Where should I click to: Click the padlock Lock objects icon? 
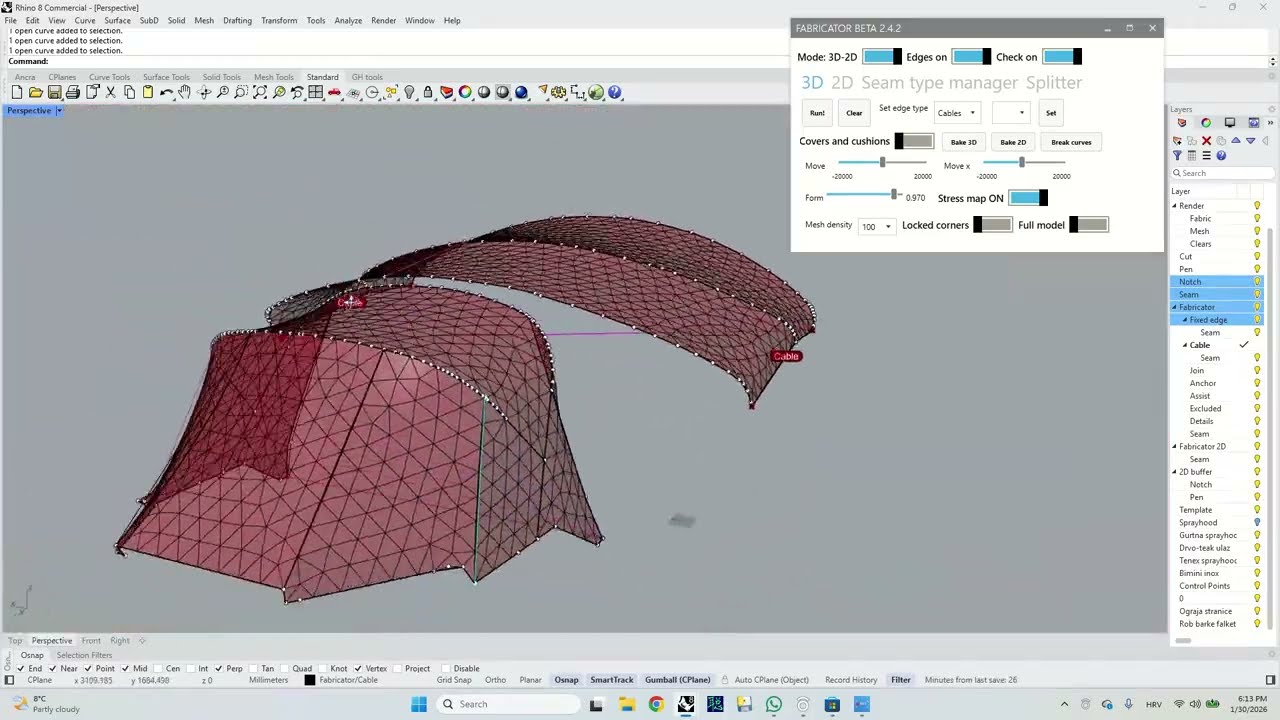[428, 92]
